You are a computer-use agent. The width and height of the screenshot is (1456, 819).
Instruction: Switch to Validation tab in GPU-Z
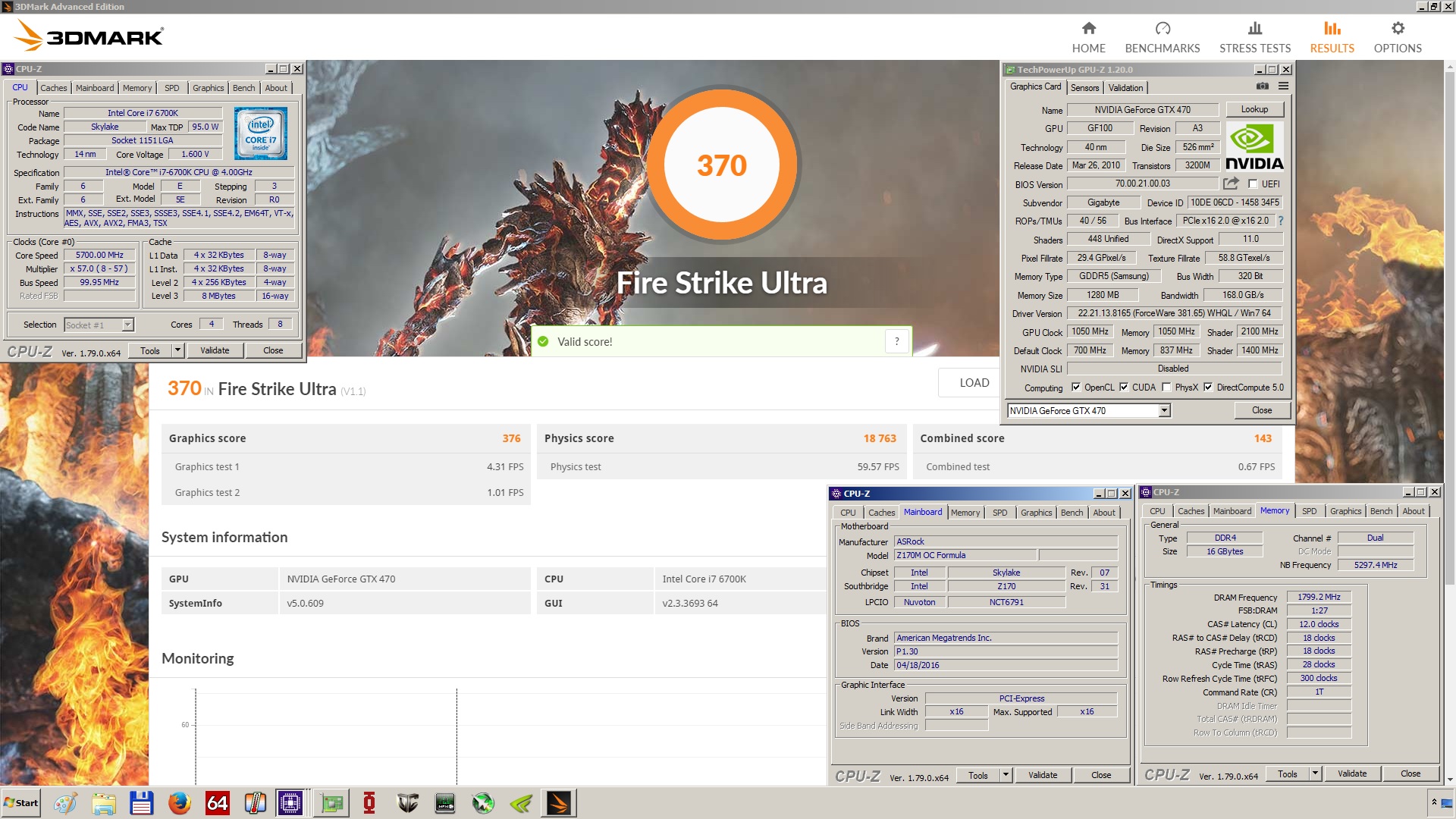[x=1125, y=88]
